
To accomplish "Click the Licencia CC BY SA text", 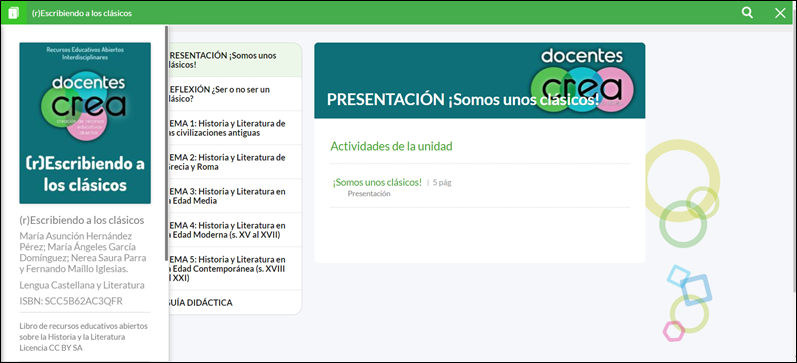I will [x=51, y=348].
